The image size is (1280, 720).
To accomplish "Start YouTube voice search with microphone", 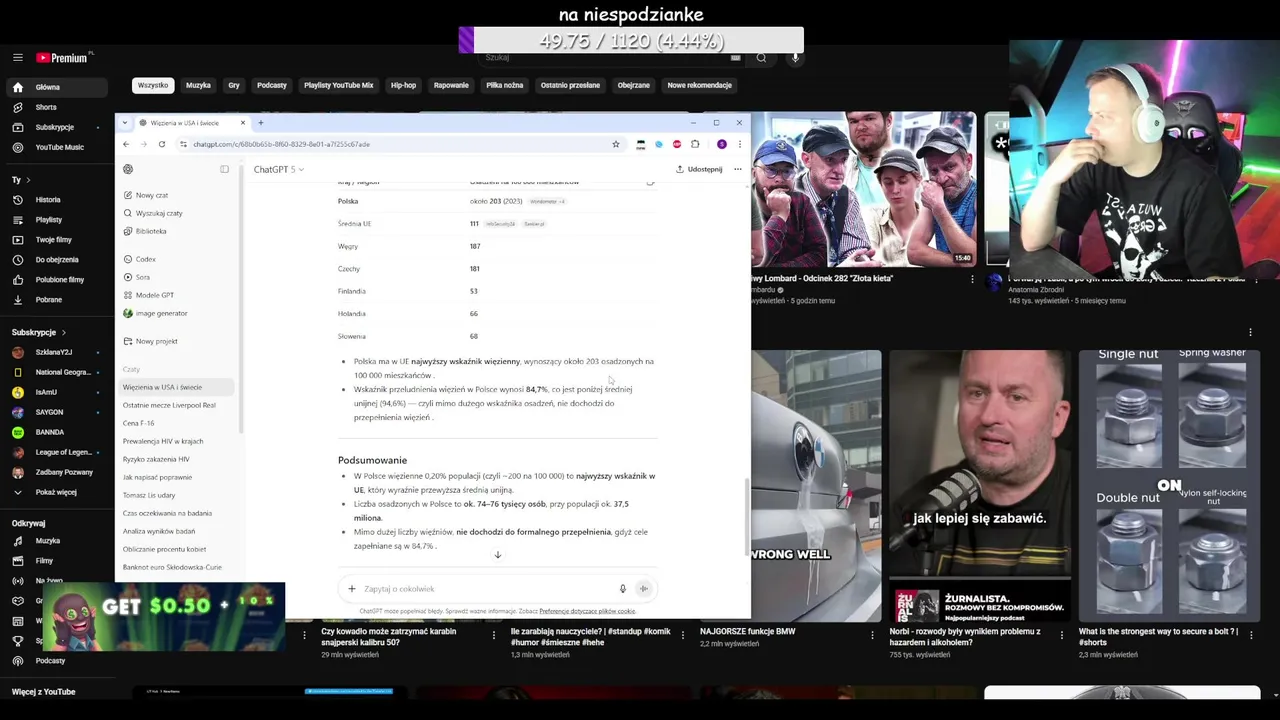I will point(795,58).
